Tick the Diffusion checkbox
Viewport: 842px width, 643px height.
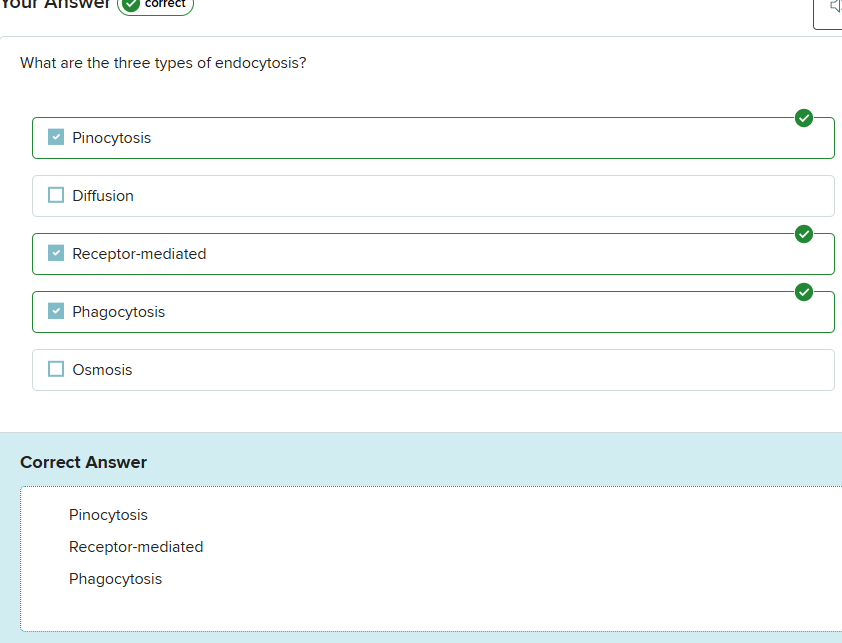(56, 195)
